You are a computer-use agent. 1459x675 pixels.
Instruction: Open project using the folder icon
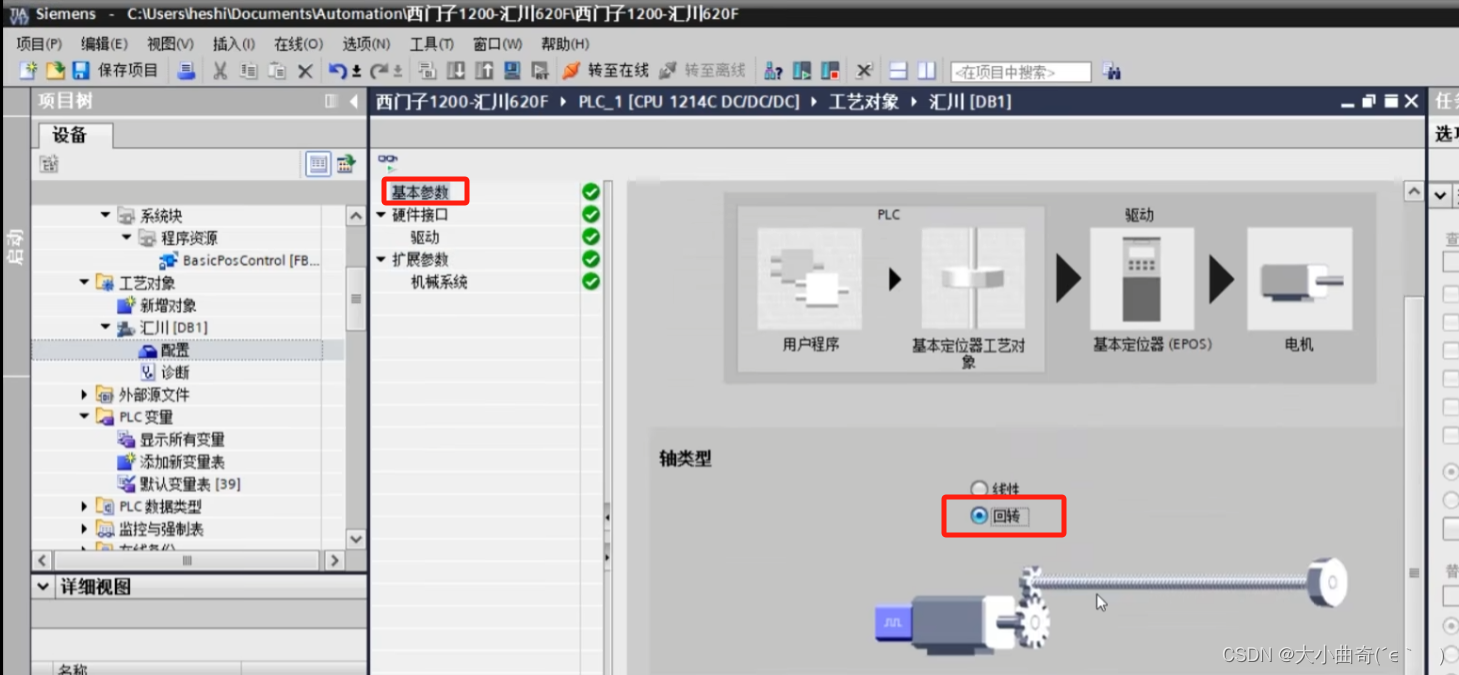click(x=55, y=71)
